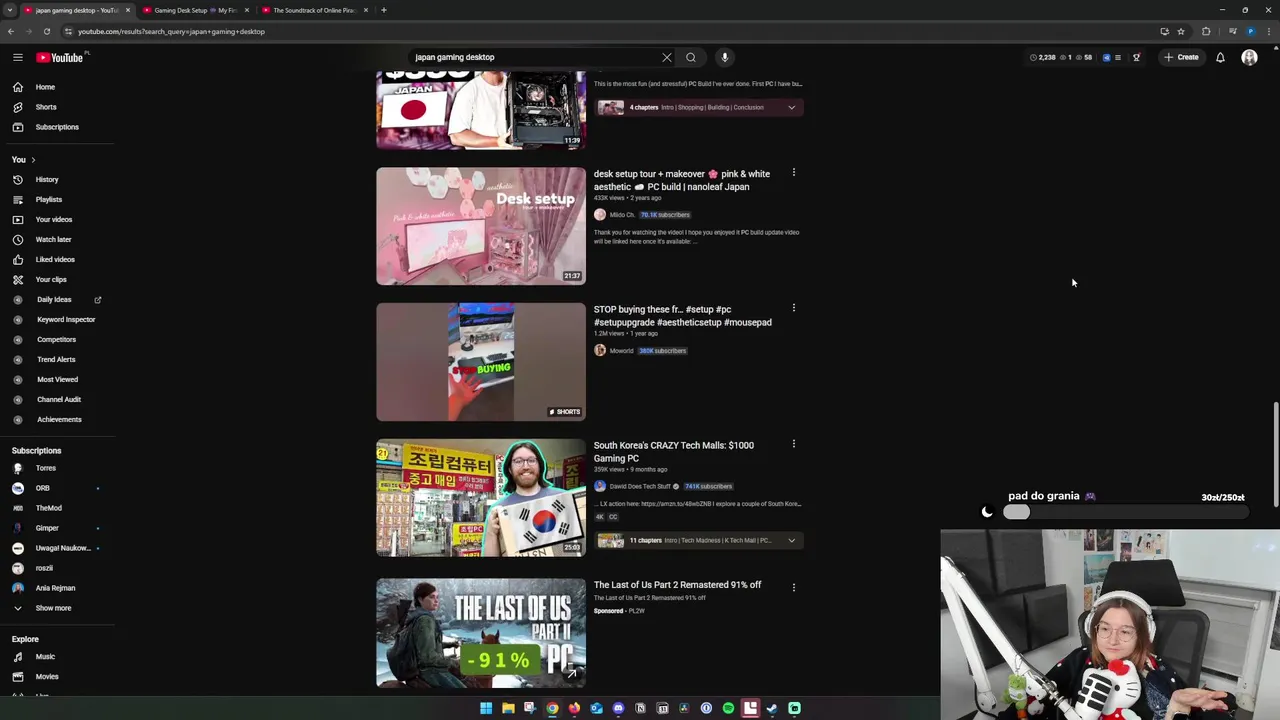Play the pink desk setup thumbnail
This screenshot has height=720, width=1280.
pos(481,226)
